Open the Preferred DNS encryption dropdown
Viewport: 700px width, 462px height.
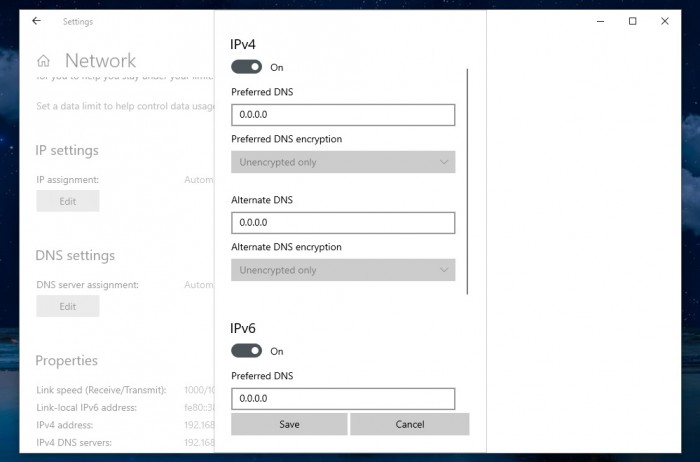coord(343,162)
